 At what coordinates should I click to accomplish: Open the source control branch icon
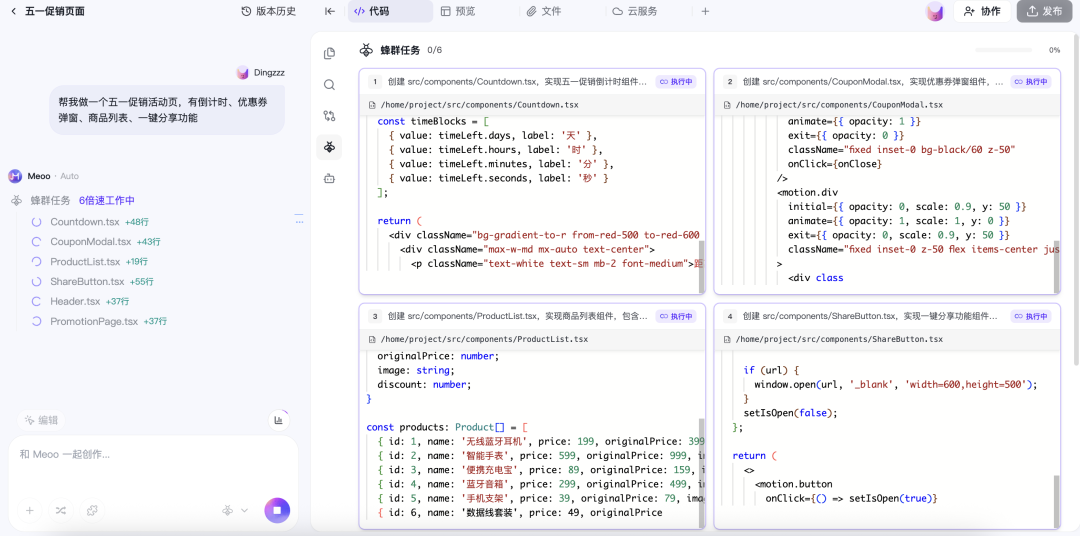[329, 116]
